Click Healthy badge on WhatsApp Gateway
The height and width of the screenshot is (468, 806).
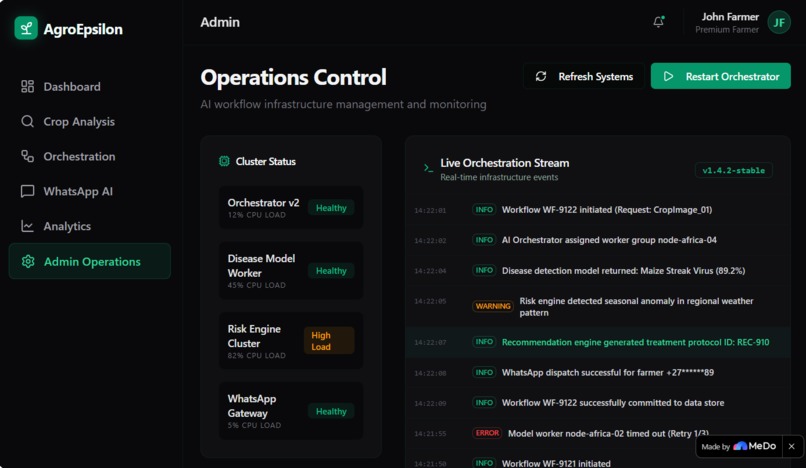331,411
